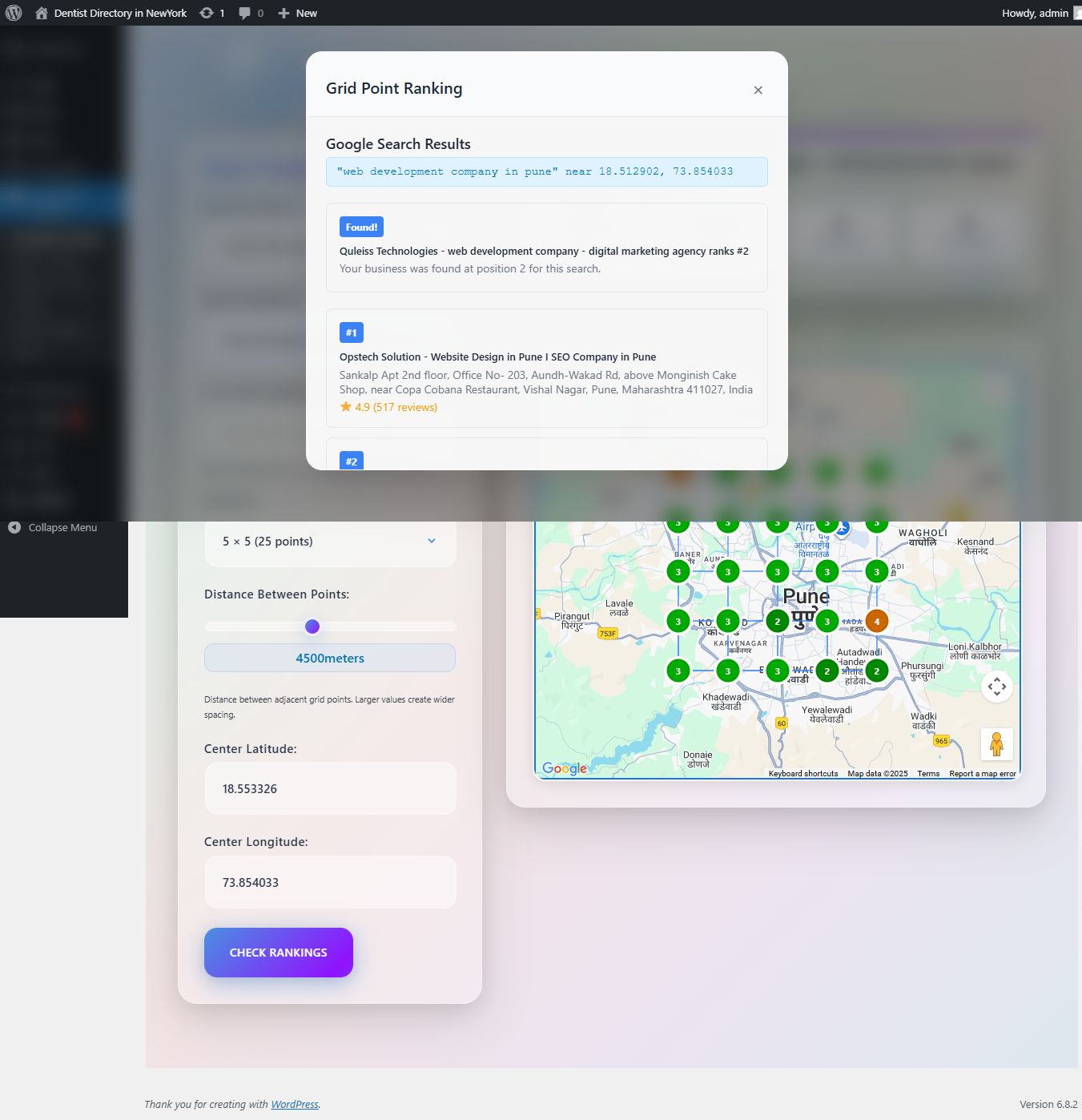Click Report a map error link
Screen dimensions: 1082x1120
983,774
